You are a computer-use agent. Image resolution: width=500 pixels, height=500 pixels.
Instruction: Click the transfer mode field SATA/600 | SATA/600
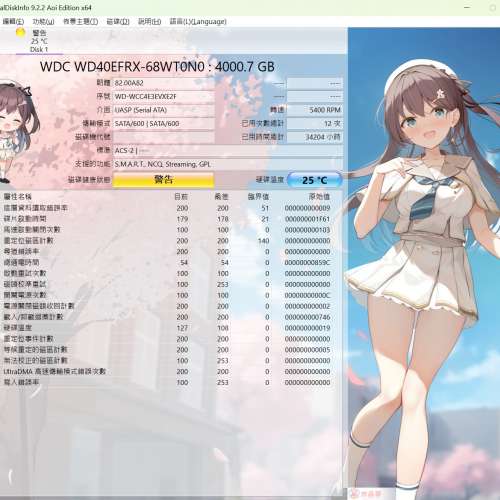pyautogui.click(x=163, y=124)
